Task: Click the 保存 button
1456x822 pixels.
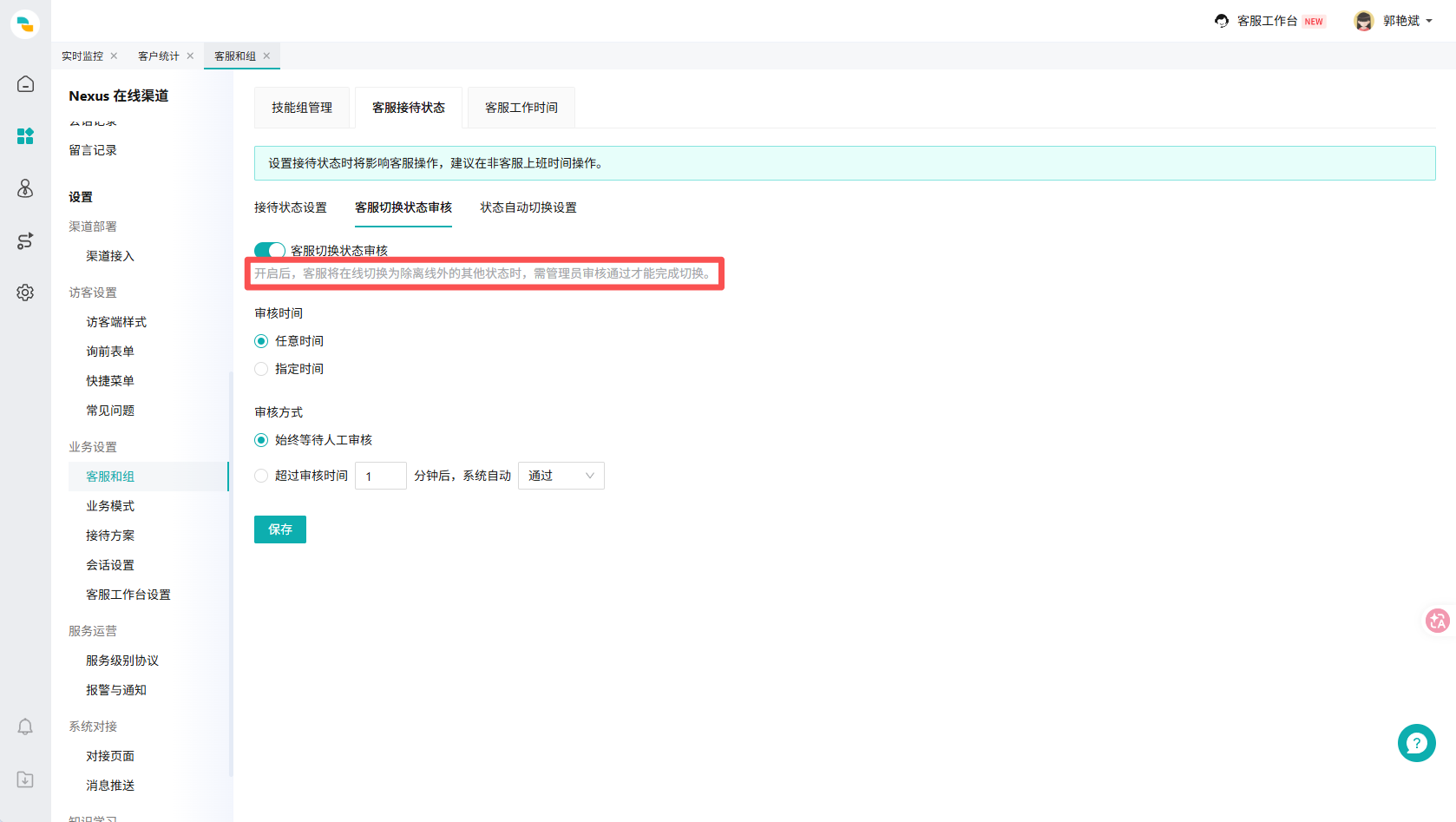Action: (280, 529)
